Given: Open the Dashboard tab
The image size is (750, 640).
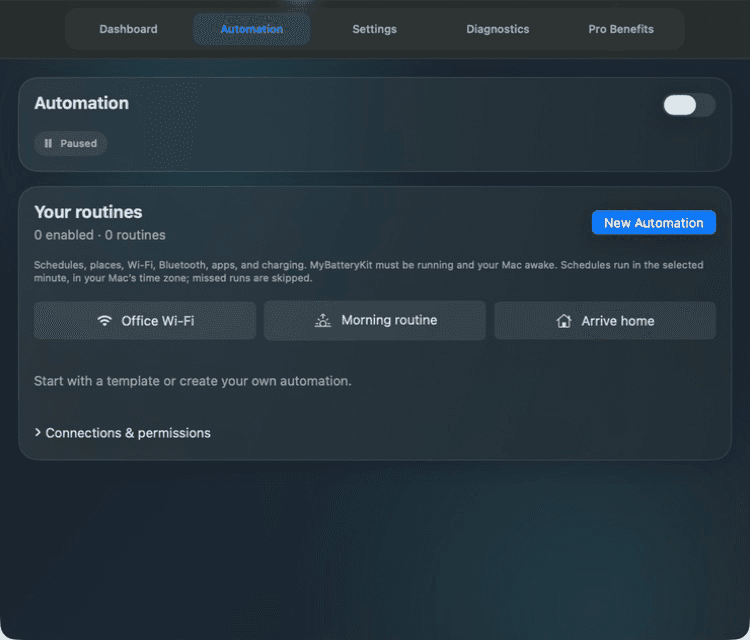Looking at the screenshot, I should (x=128, y=29).
